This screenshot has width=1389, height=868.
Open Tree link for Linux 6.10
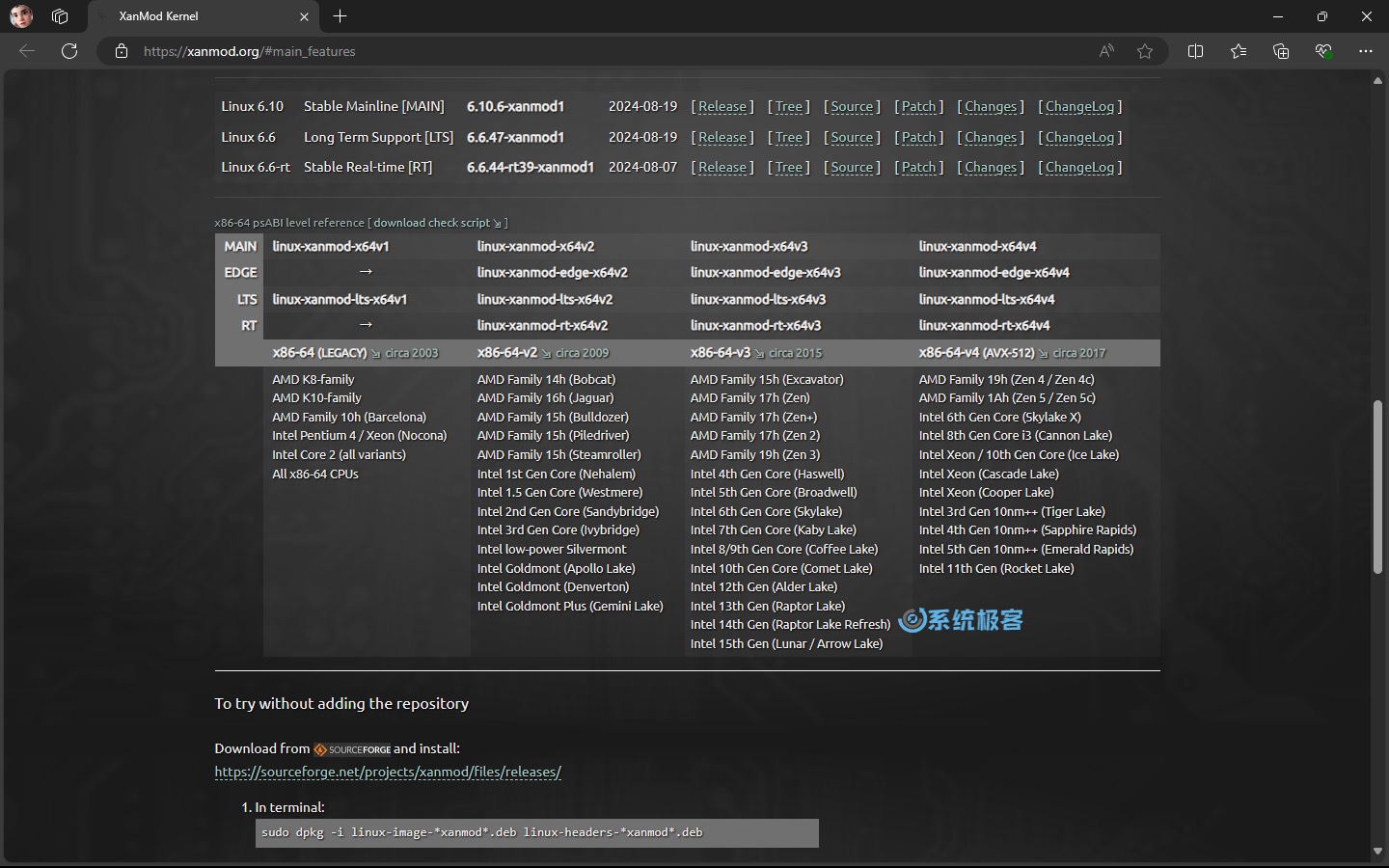click(788, 107)
